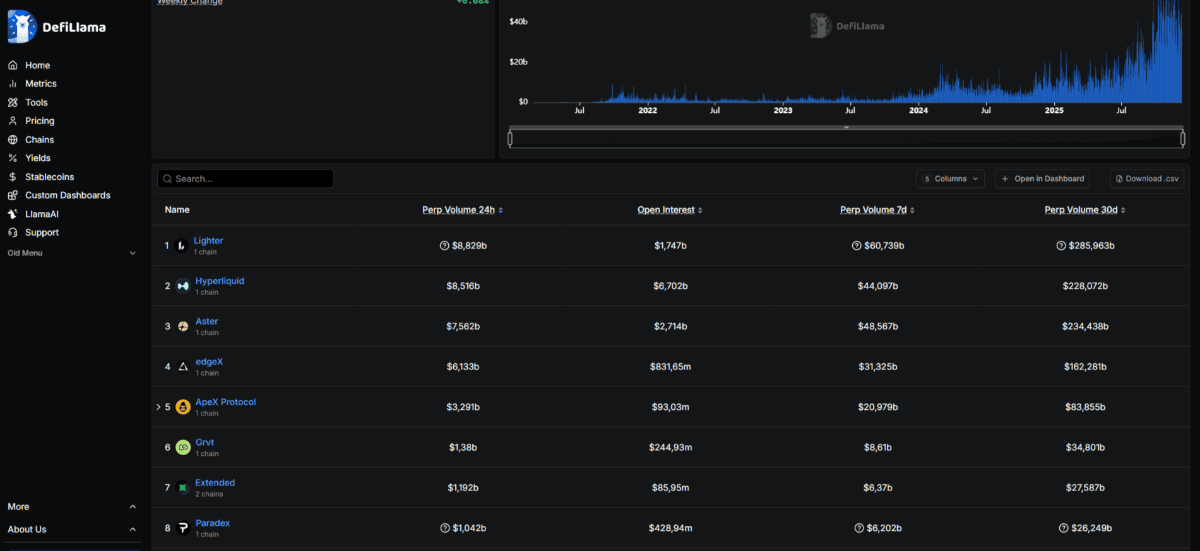Click the left handle of chart range slider
1200x551 pixels.
click(510, 138)
